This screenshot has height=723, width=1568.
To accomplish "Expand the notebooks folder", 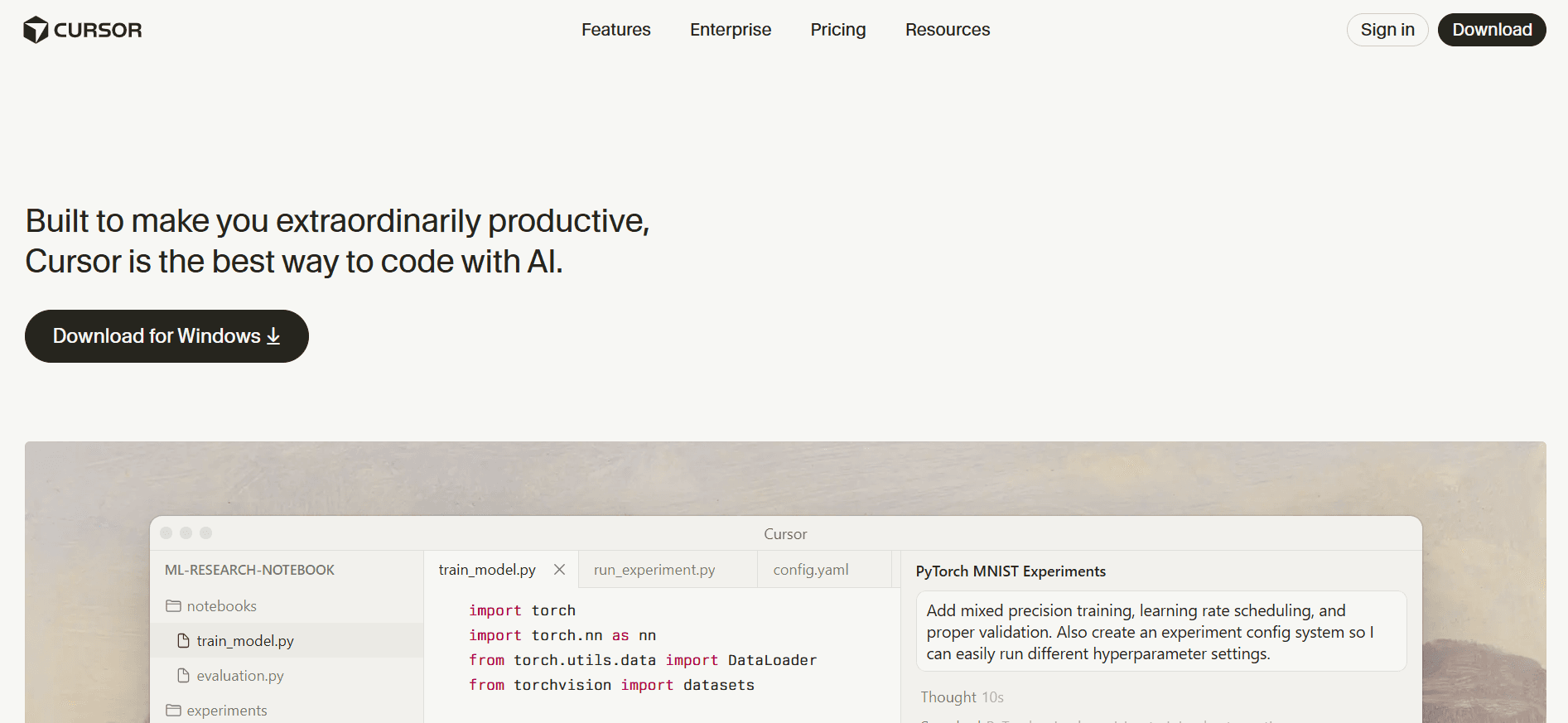I will (287, 606).
